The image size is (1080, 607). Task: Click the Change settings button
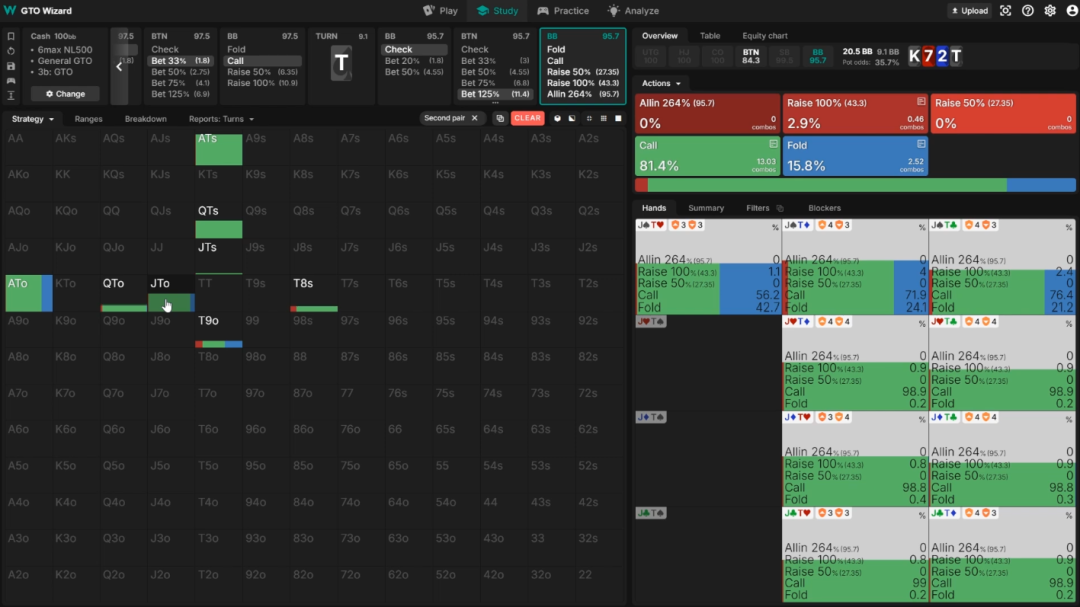(x=65, y=94)
